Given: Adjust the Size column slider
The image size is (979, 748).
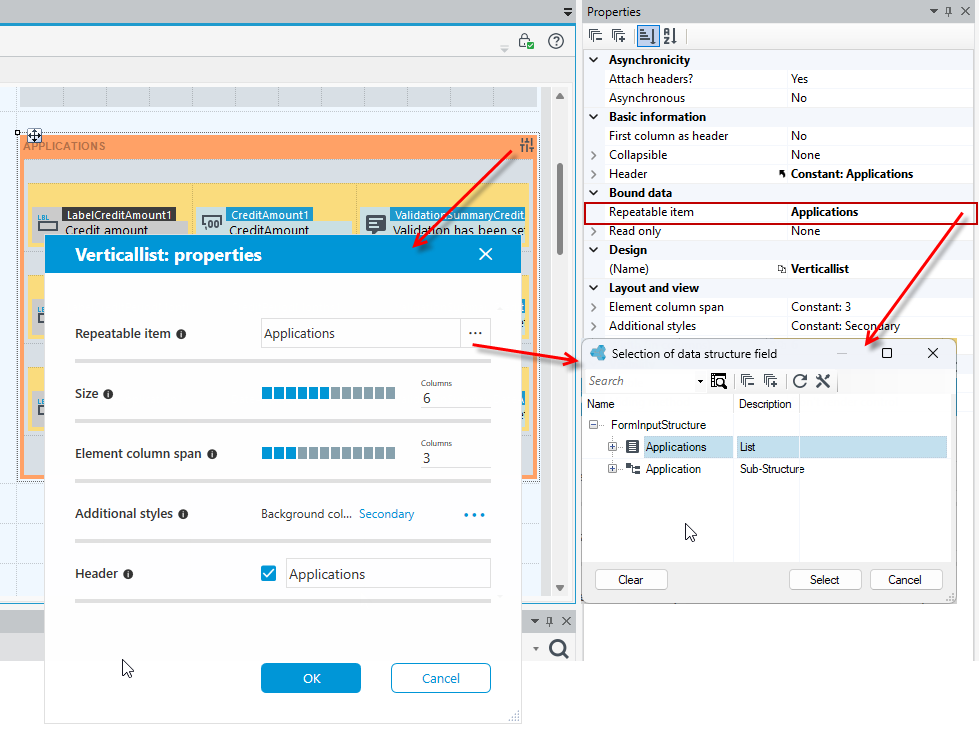Looking at the screenshot, I should [x=328, y=393].
